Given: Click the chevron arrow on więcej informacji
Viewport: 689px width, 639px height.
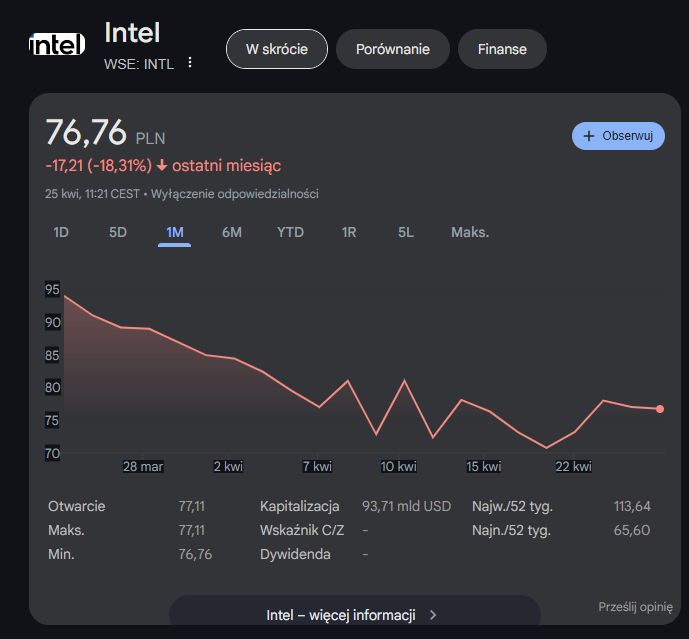Looking at the screenshot, I should click(x=433, y=615).
